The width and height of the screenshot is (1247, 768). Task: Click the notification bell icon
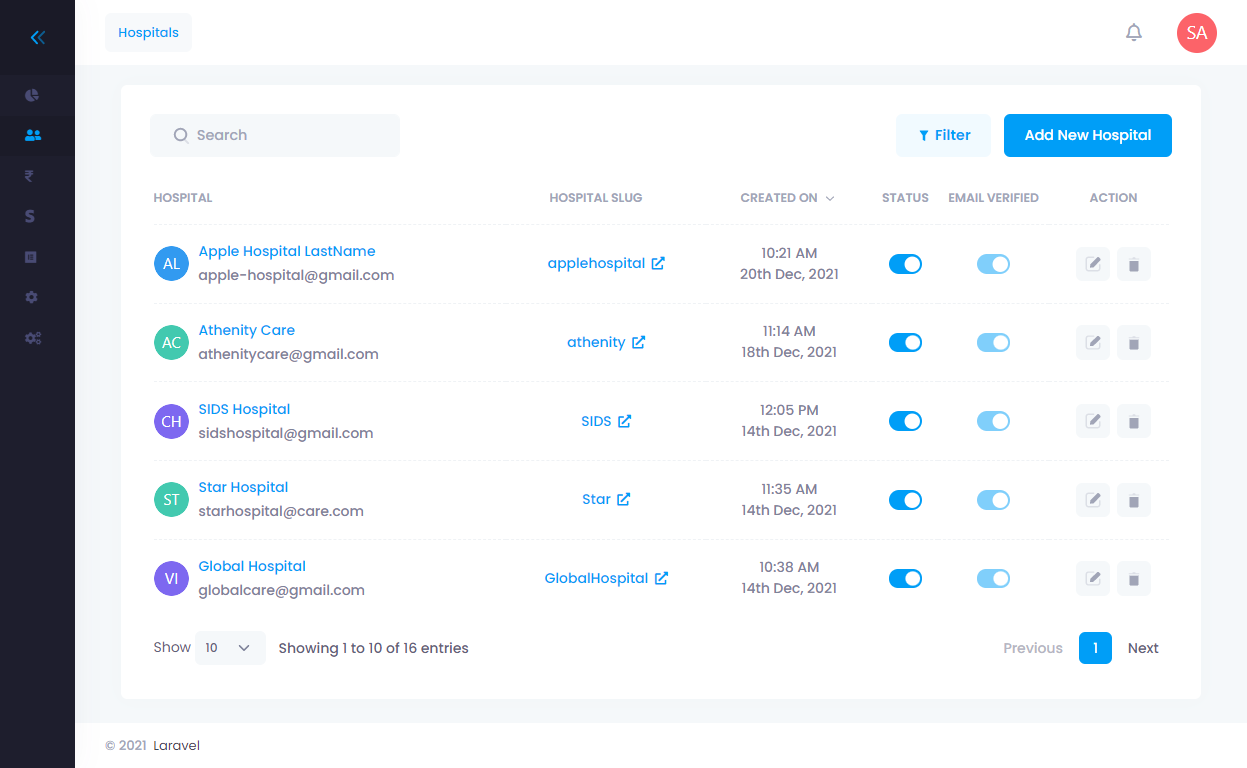coord(1133,33)
